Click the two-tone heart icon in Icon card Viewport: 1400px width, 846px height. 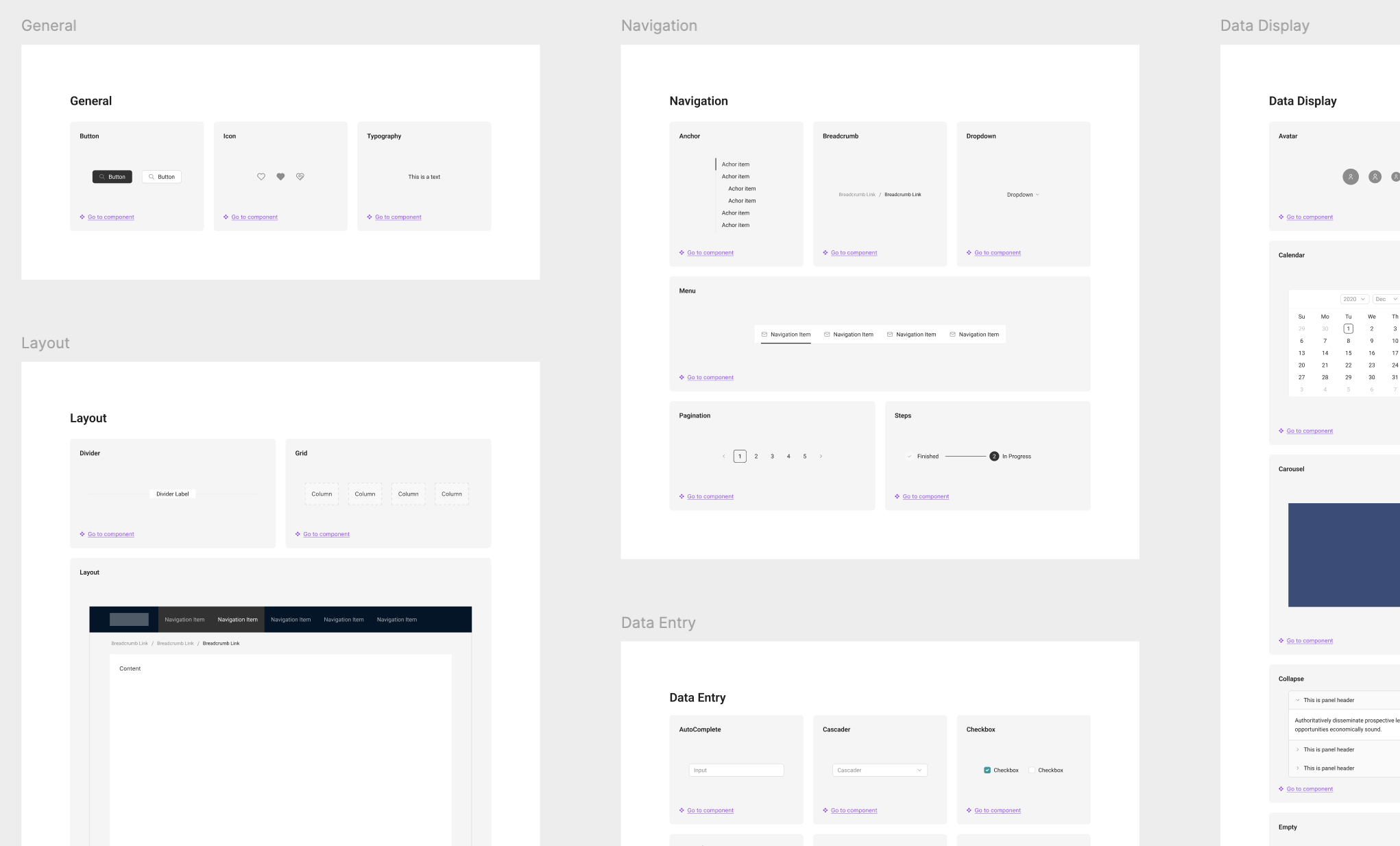300,177
